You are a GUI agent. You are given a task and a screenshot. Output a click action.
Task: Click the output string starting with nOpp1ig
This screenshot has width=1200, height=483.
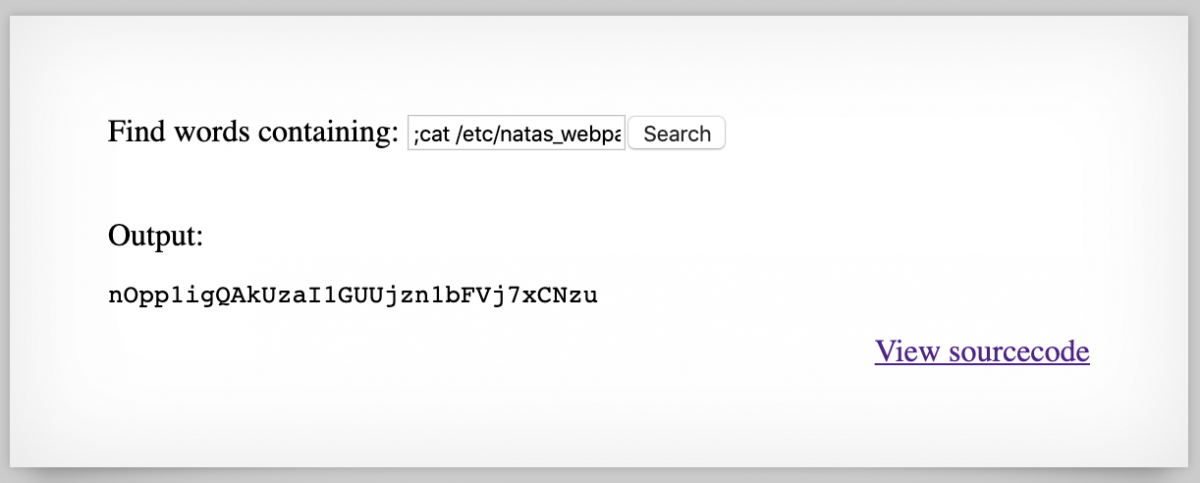tap(352, 295)
